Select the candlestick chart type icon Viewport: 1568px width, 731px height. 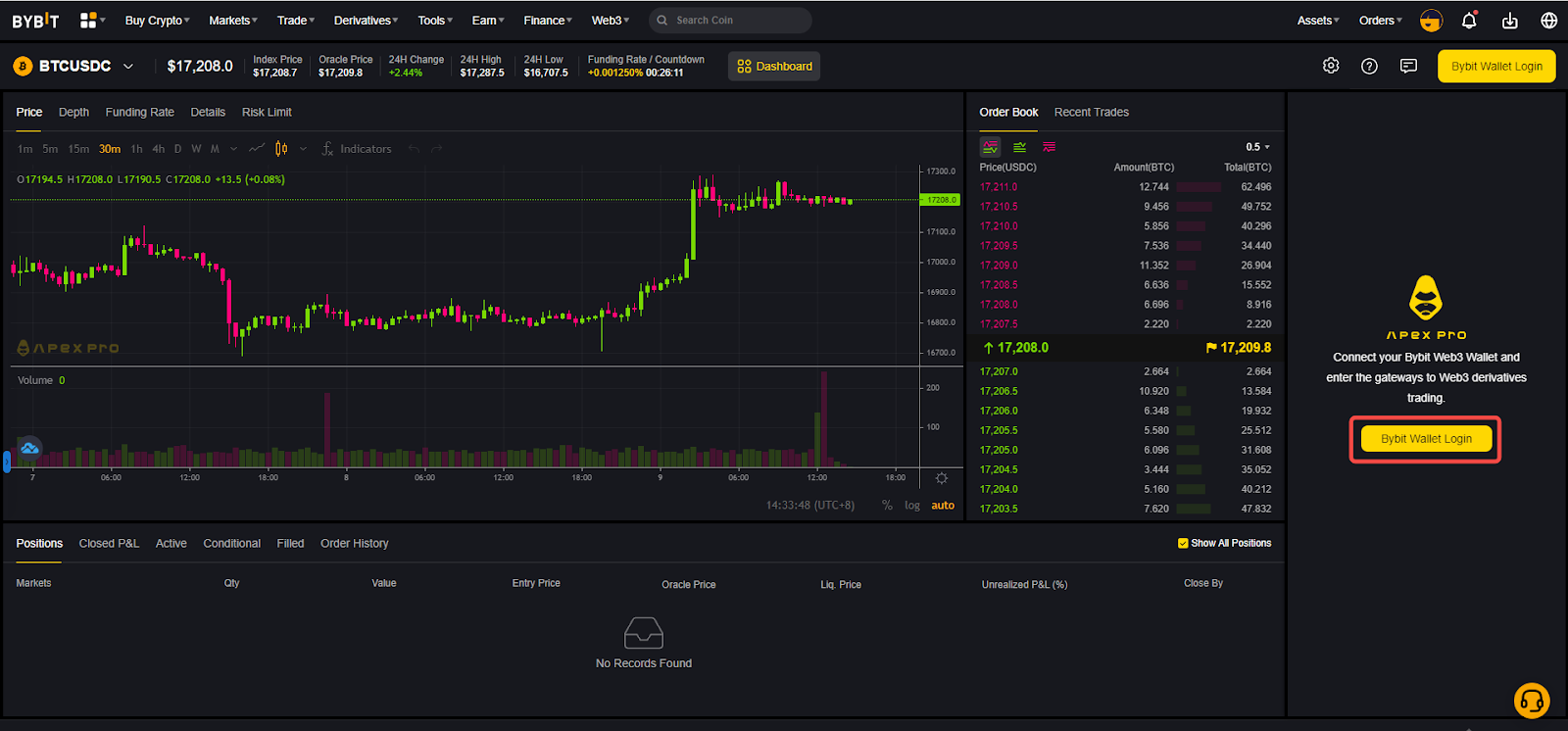[x=281, y=149]
